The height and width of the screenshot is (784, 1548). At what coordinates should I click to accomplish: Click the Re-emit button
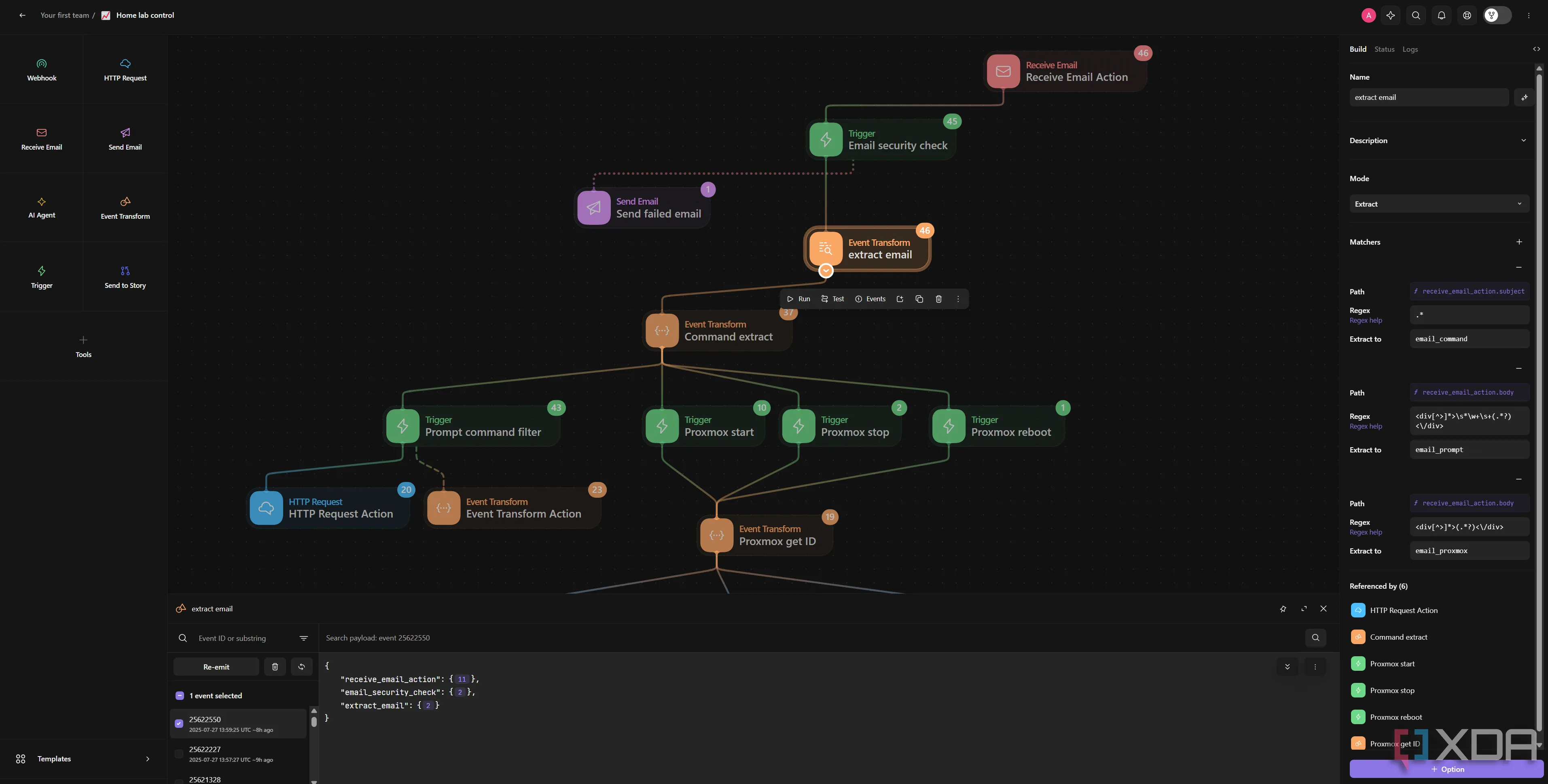coord(216,667)
